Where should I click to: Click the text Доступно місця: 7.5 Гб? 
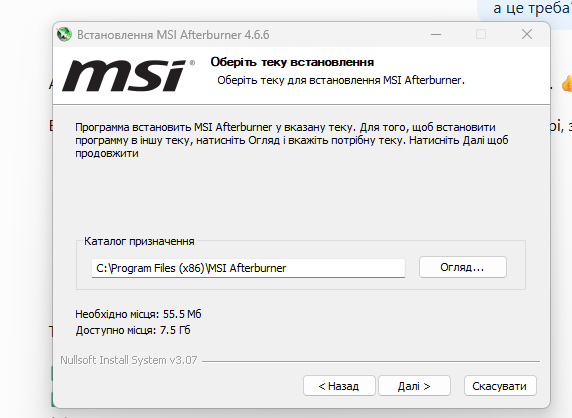pyautogui.click(x=133, y=330)
